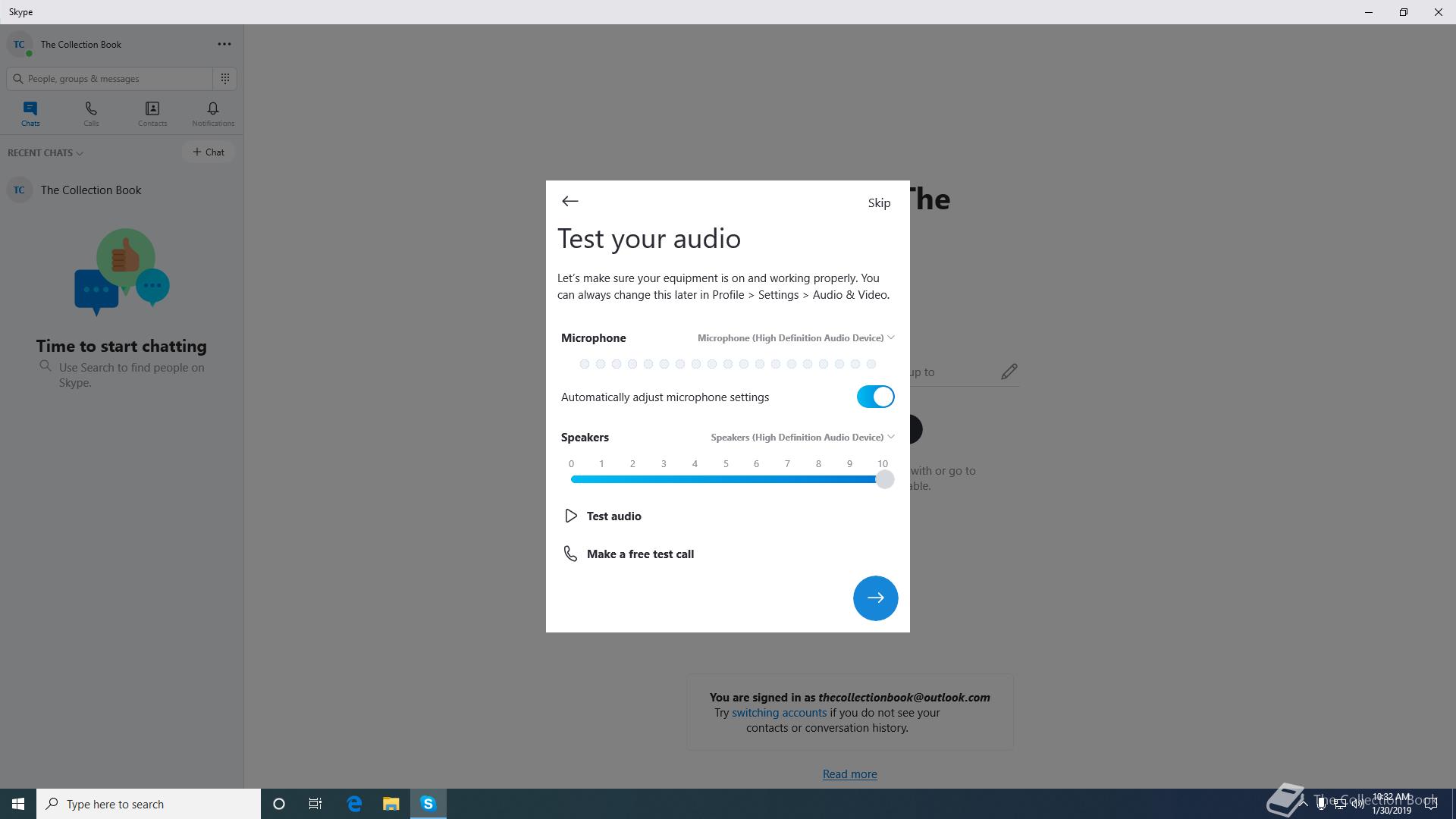Viewport: 1456px width, 819px height.
Task: Open the dial pad icon
Action: pos(225,78)
